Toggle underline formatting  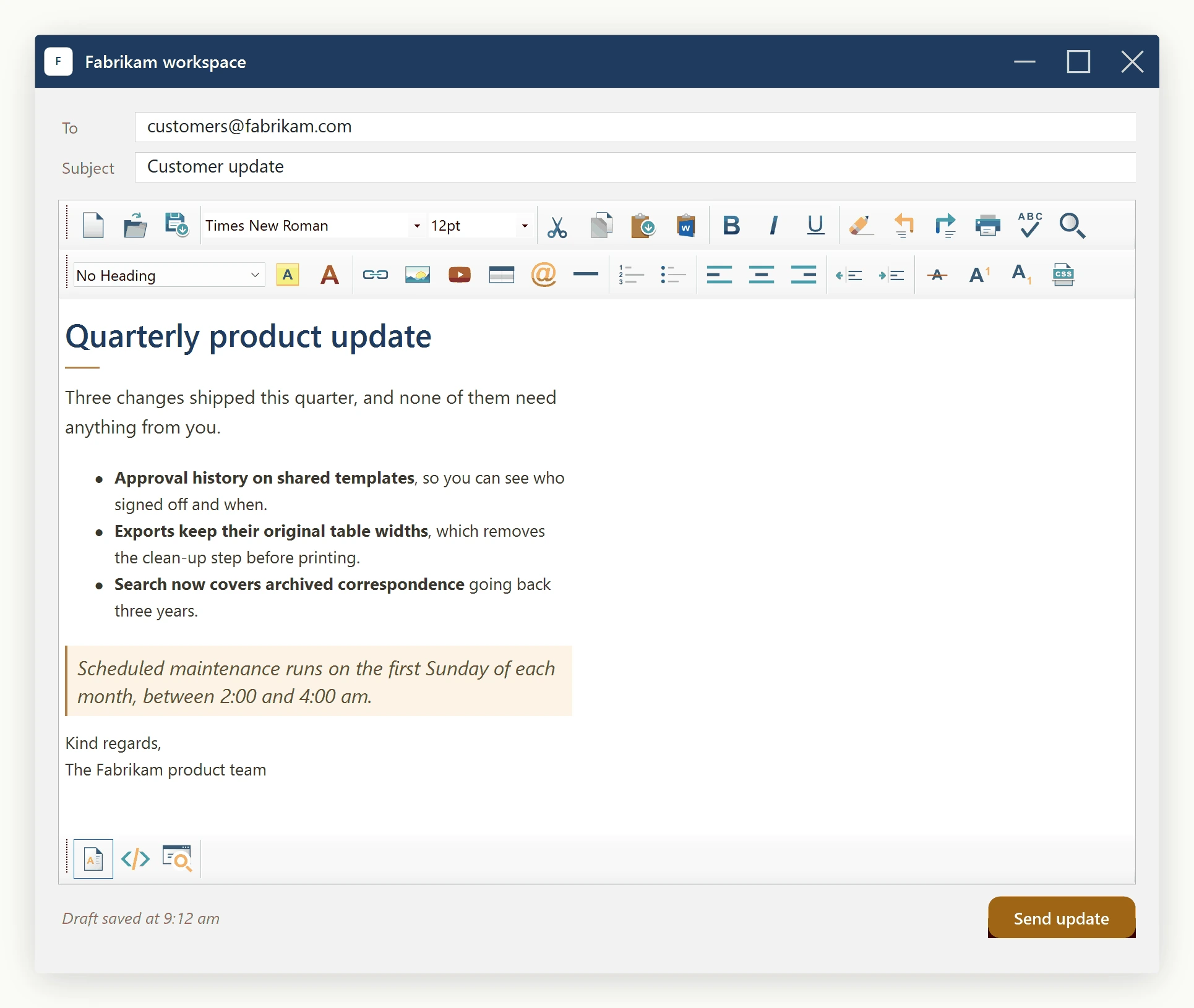click(x=815, y=226)
